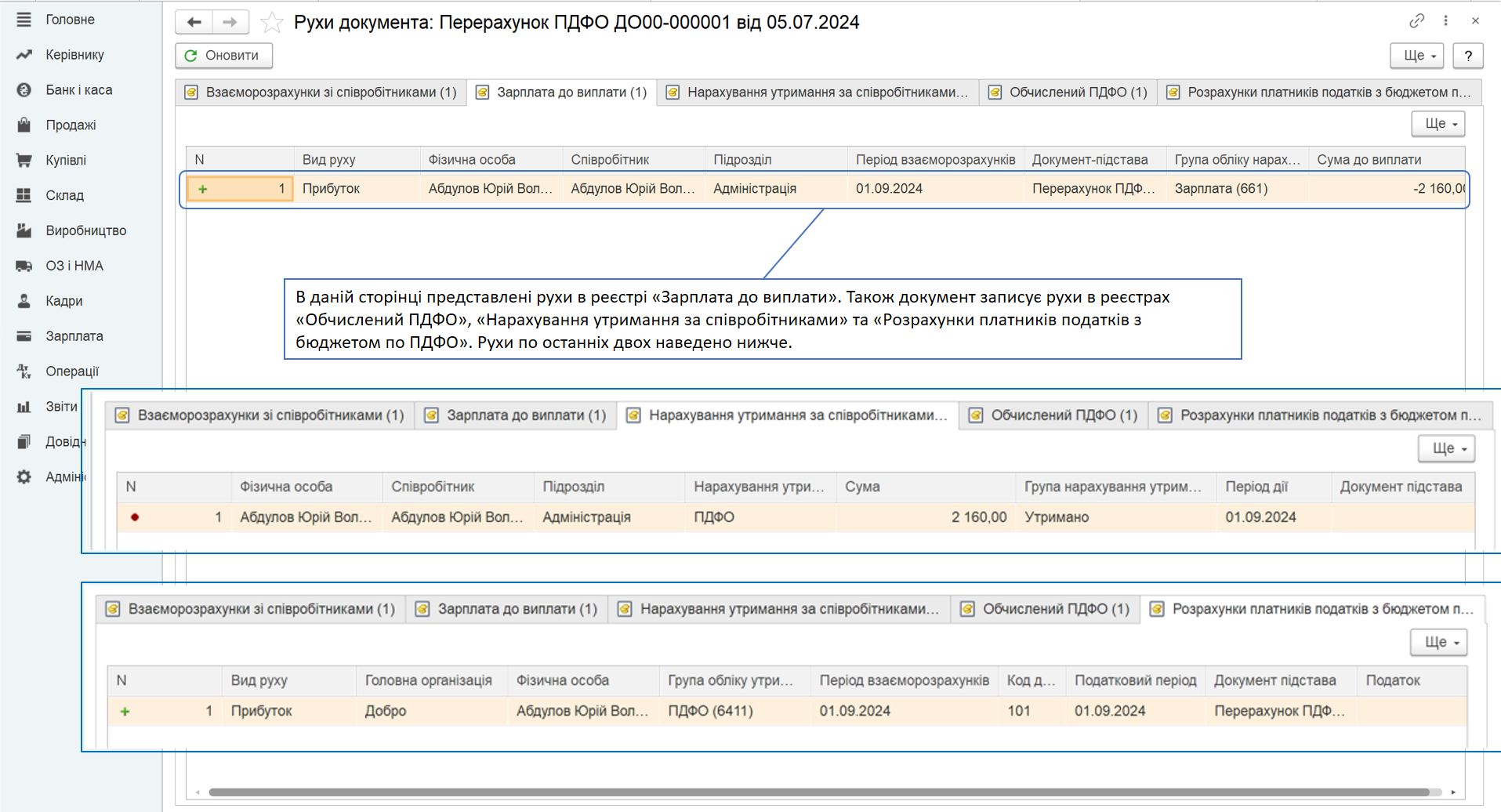
Task: Open Продажі bag icon
Action: pyautogui.click(x=24, y=125)
